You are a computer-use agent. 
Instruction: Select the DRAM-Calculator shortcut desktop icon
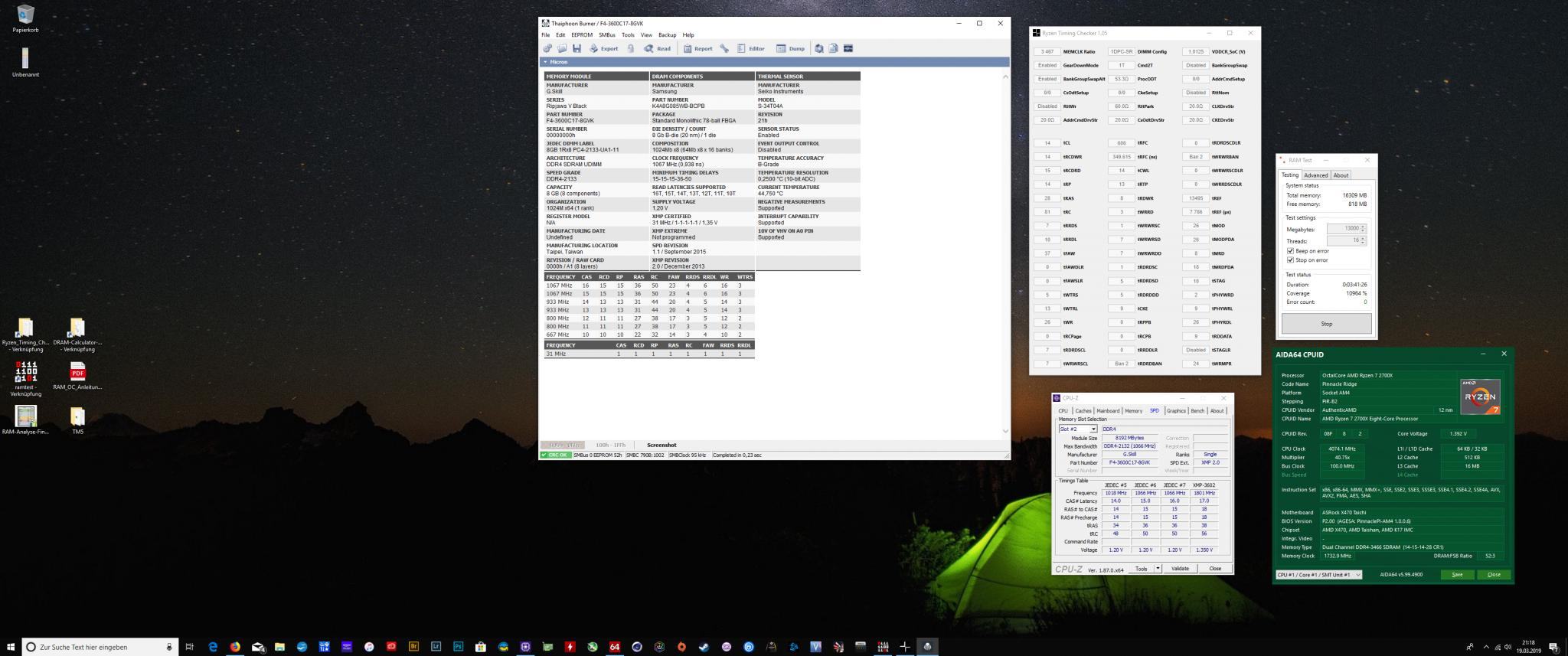pos(77,335)
